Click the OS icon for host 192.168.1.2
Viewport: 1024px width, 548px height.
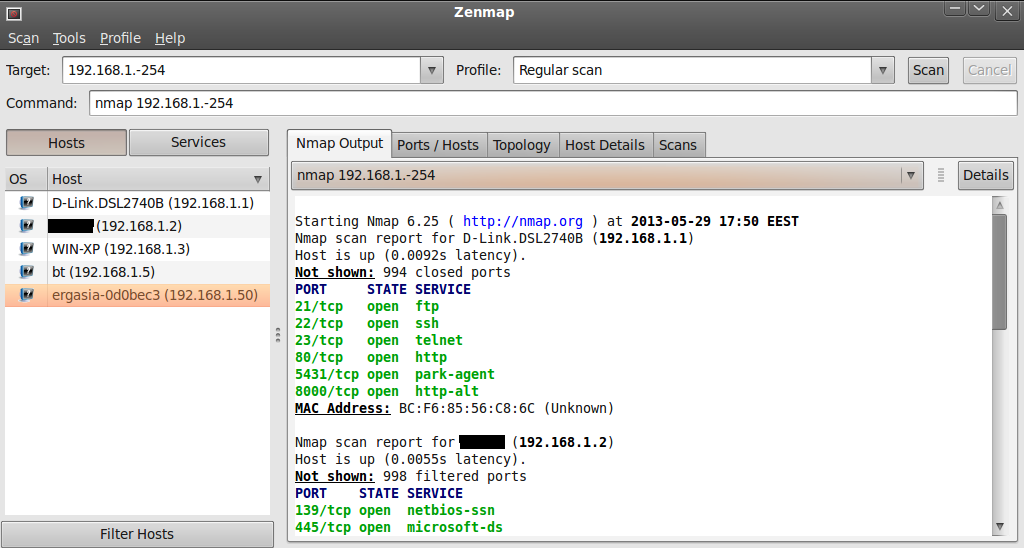tap(26, 225)
